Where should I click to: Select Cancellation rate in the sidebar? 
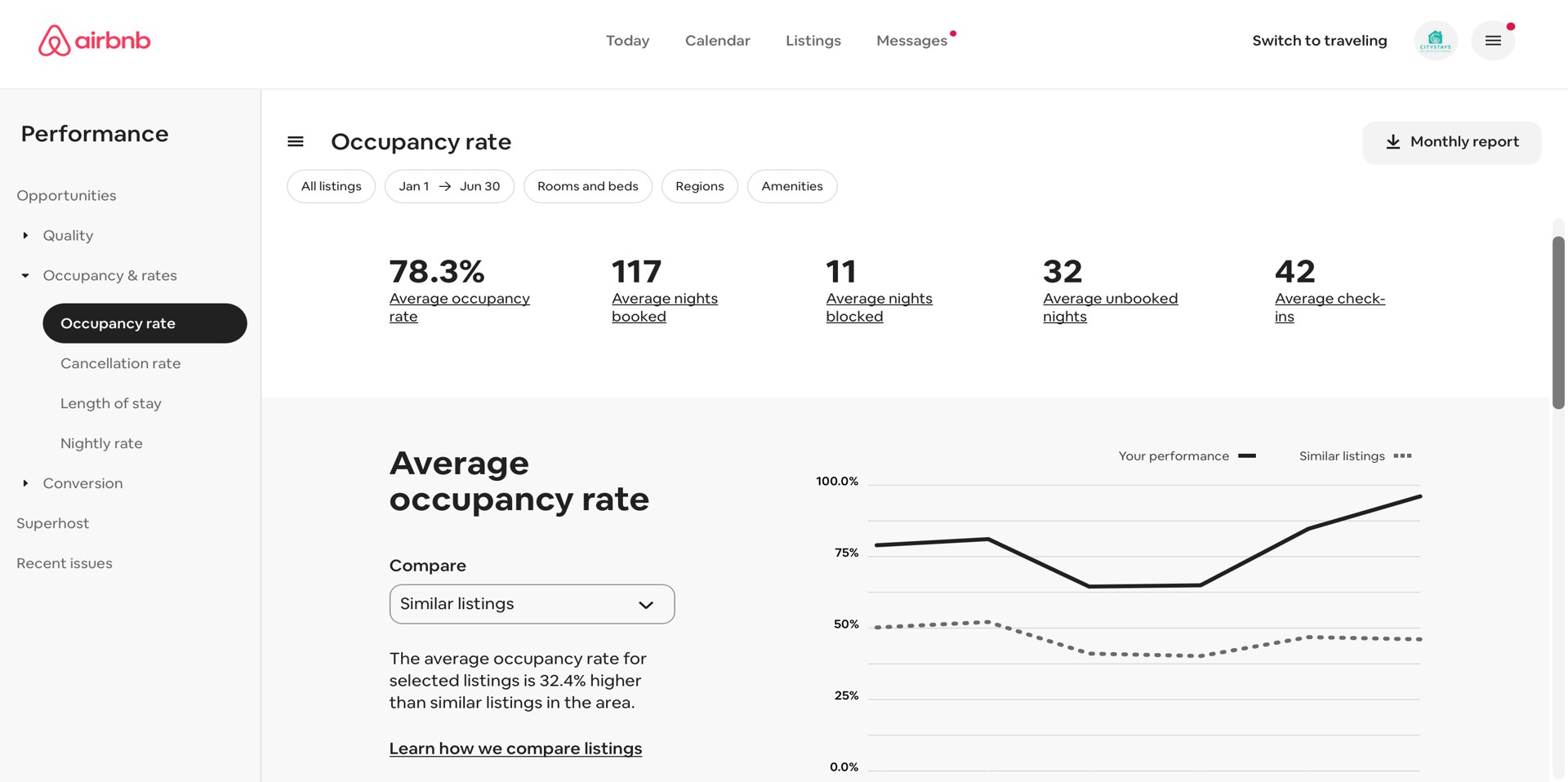(120, 363)
